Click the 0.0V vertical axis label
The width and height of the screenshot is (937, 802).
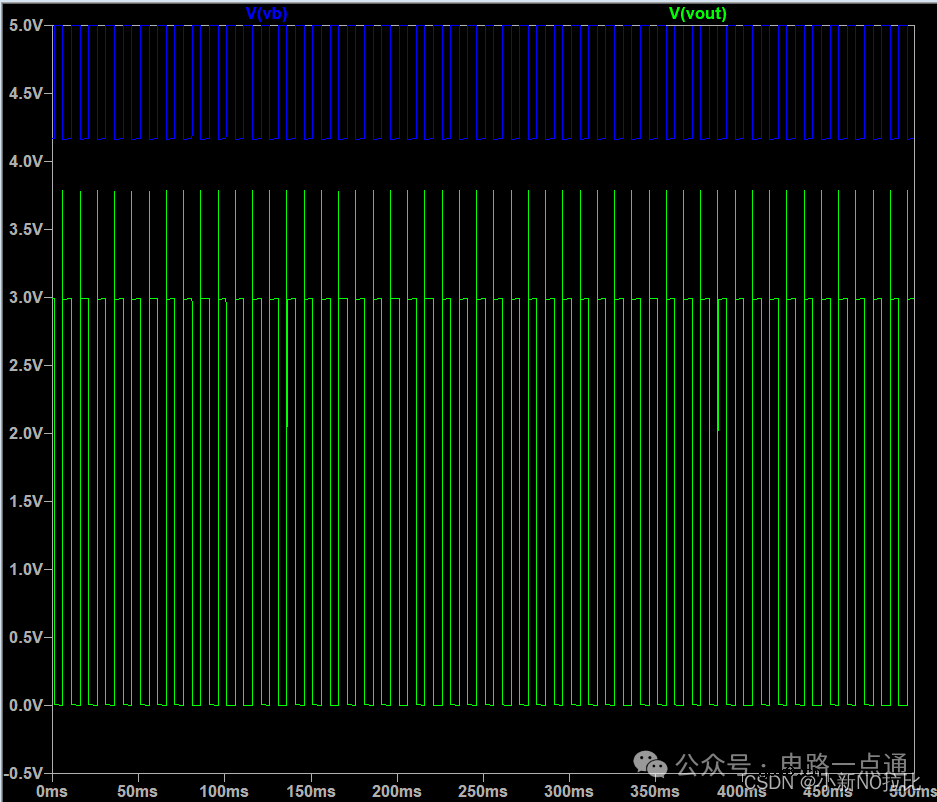25,705
